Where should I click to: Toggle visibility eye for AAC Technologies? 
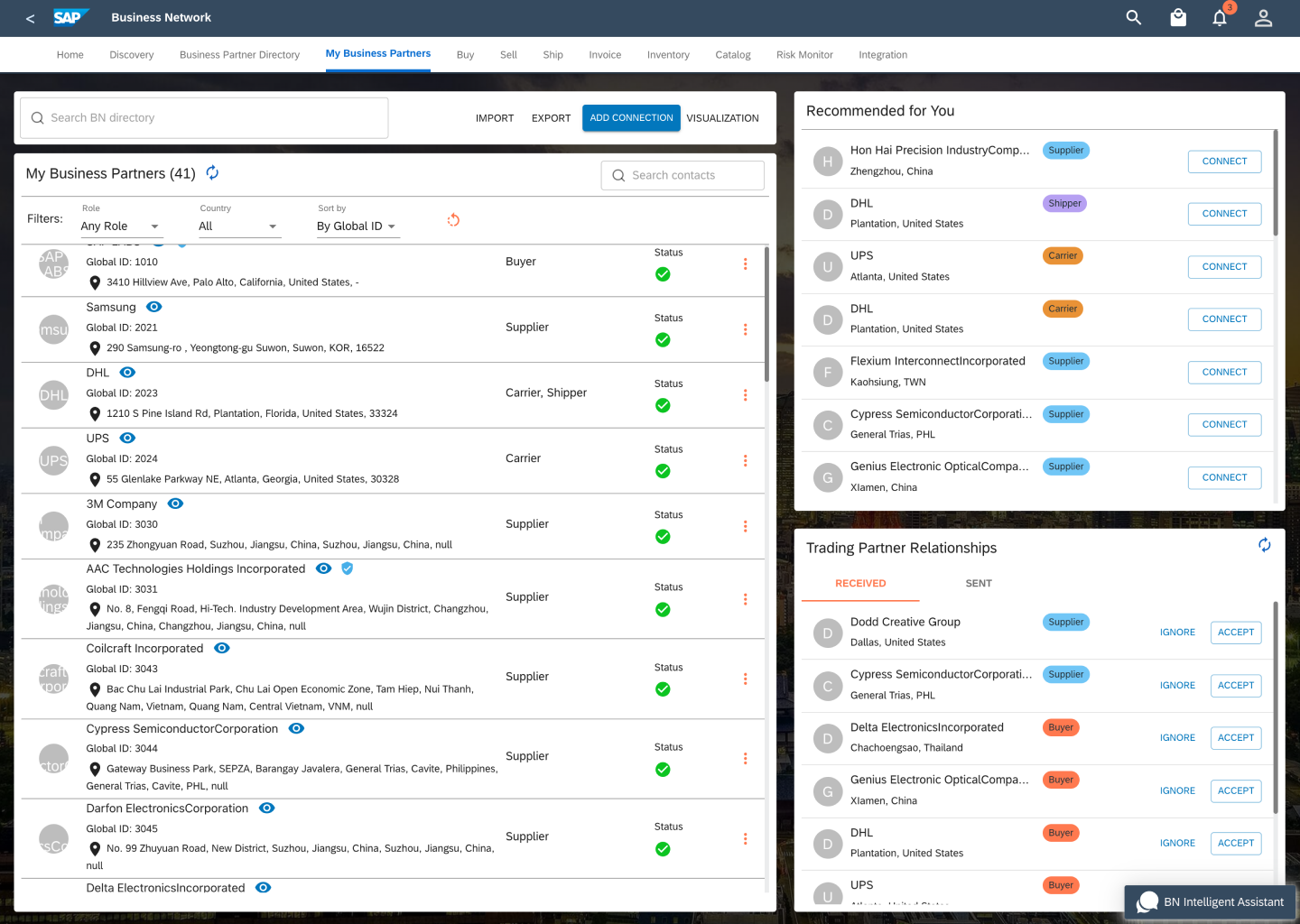coord(323,568)
